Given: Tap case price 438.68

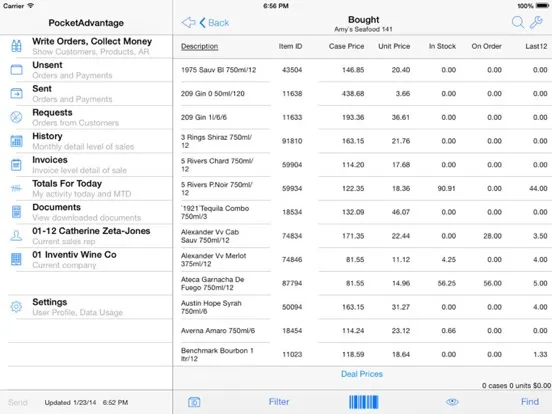Looking at the screenshot, I should pyautogui.click(x=353, y=94).
